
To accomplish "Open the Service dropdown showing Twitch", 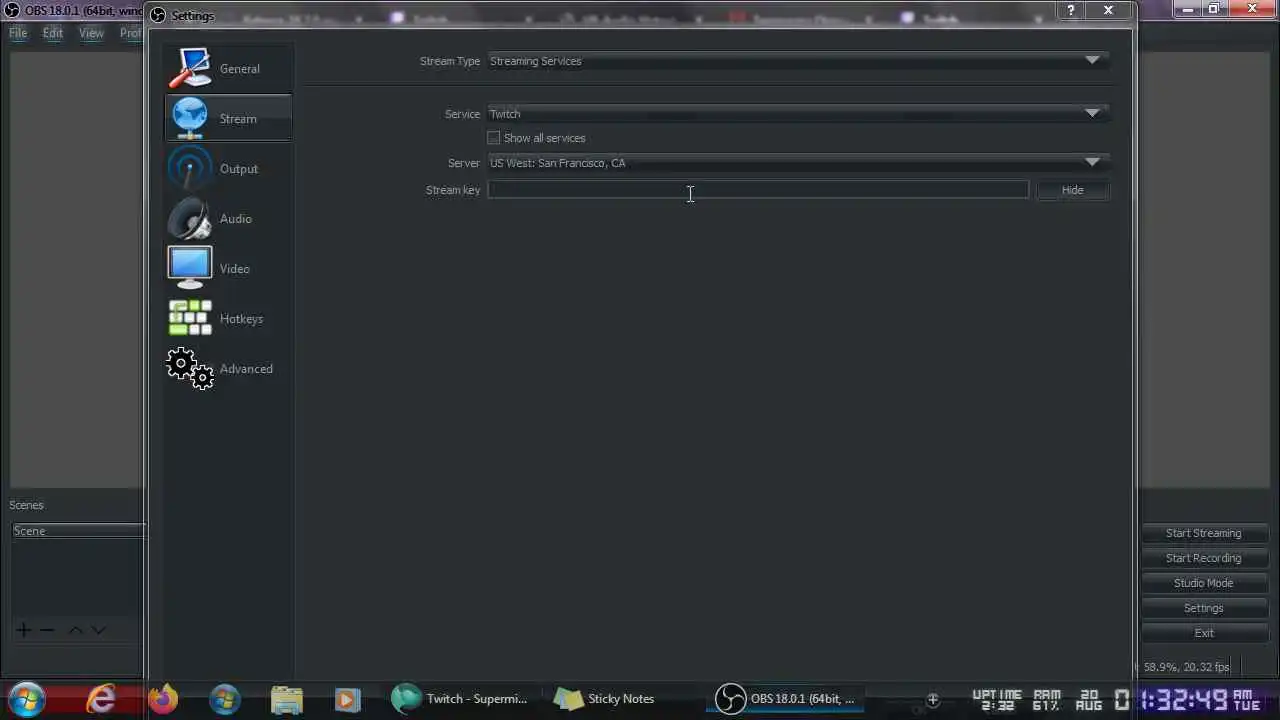I will [797, 114].
